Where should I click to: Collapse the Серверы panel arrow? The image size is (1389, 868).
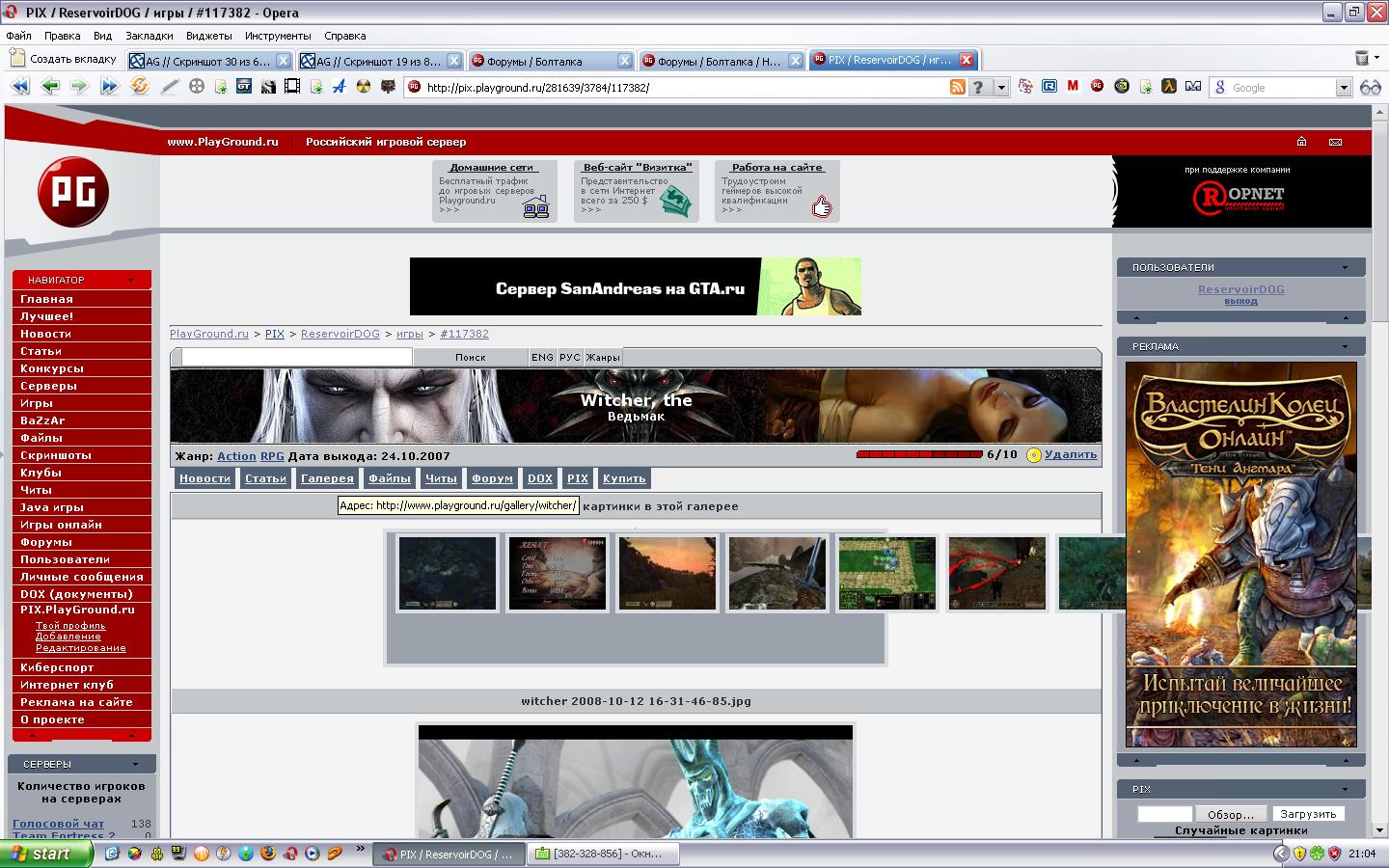pos(135,765)
